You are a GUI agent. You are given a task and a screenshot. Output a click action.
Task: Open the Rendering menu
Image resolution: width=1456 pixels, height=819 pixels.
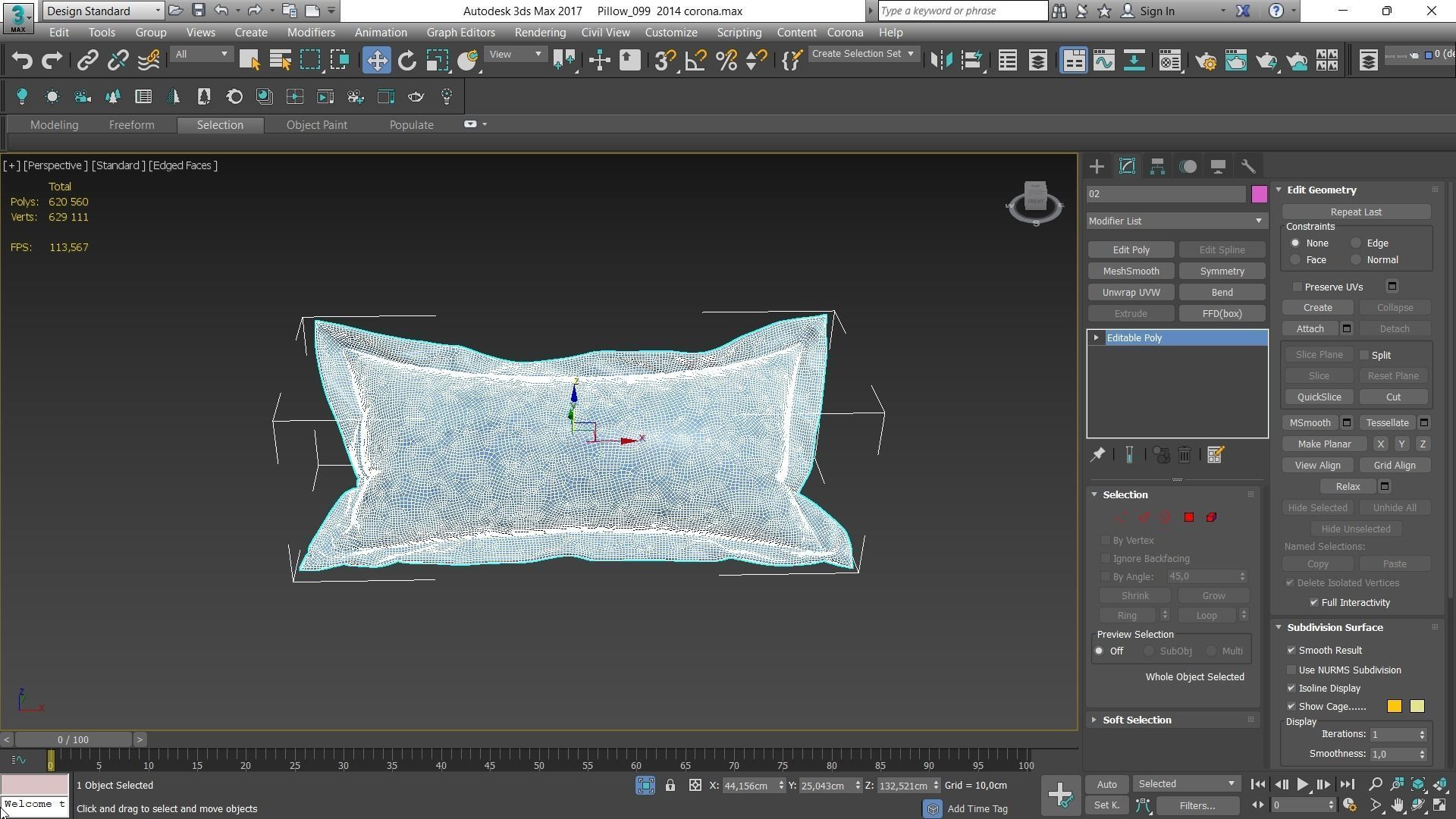[540, 33]
